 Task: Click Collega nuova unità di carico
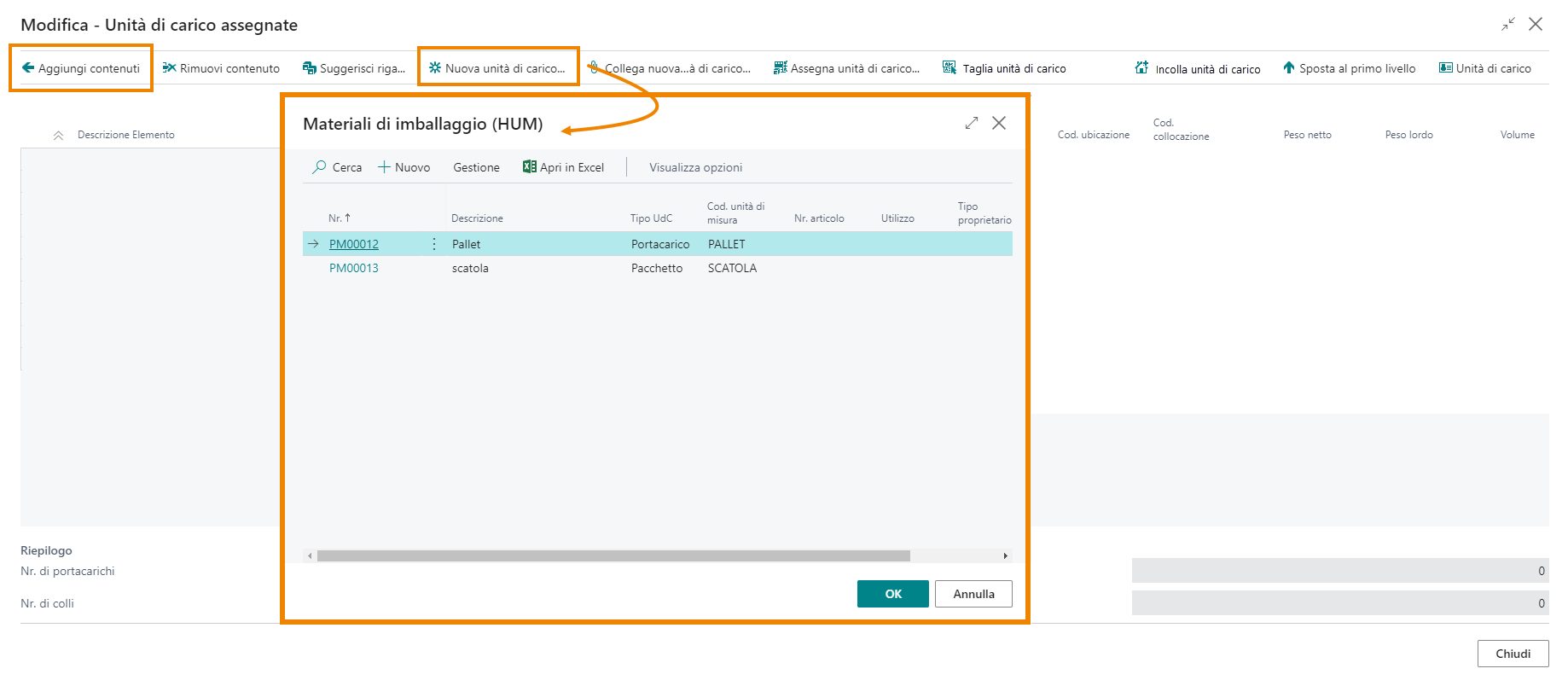(x=670, y=68)
